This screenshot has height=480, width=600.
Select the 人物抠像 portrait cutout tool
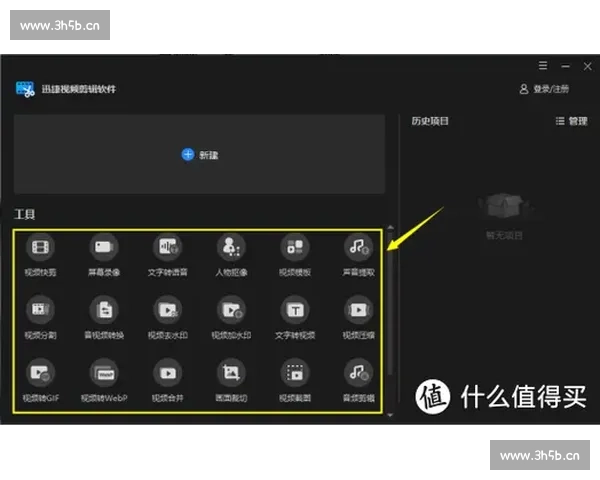[x=231, y=255]
